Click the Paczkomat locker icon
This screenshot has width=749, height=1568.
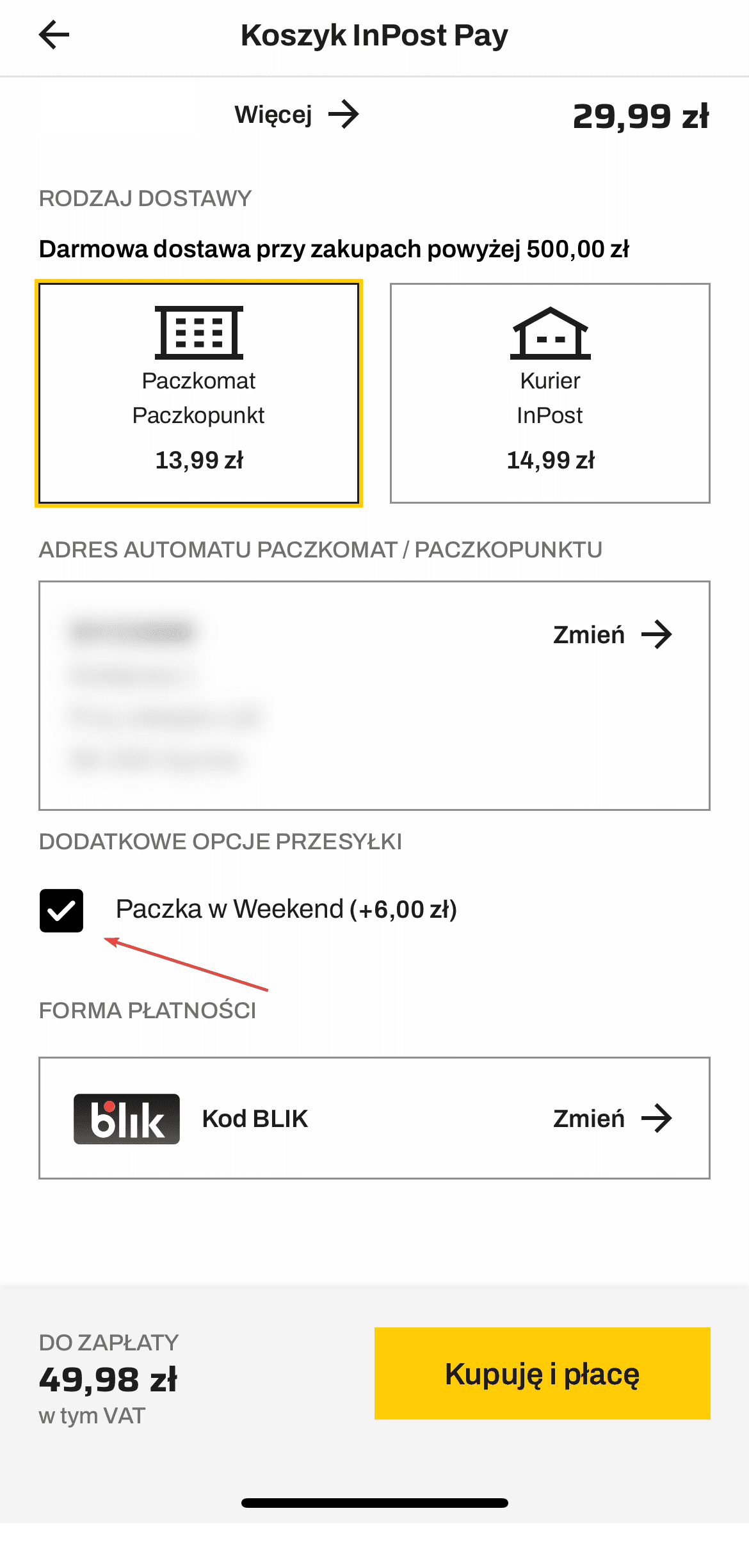point(198,332)
